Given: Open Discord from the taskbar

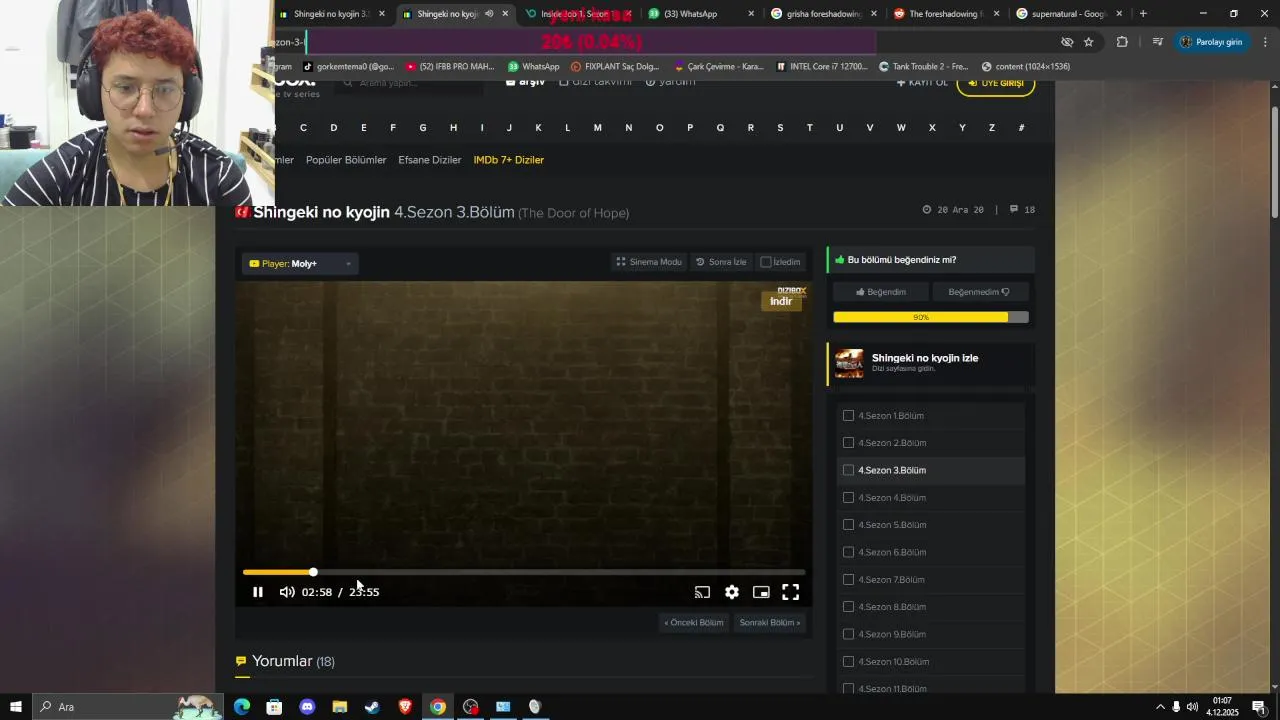Looking at the screenshot, I should tap(307, 707).
